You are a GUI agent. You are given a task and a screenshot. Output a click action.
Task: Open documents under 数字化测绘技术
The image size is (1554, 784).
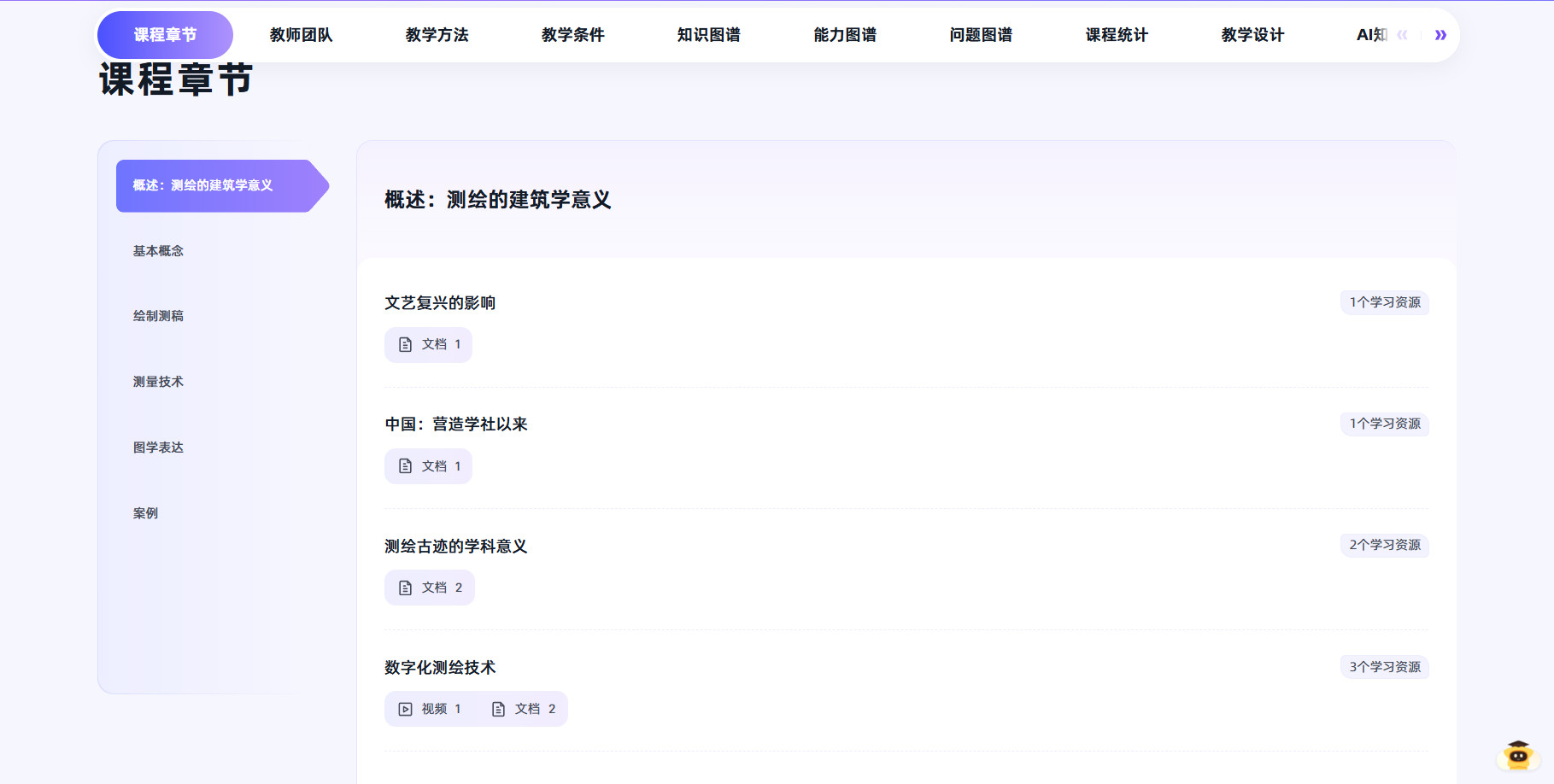524,709
